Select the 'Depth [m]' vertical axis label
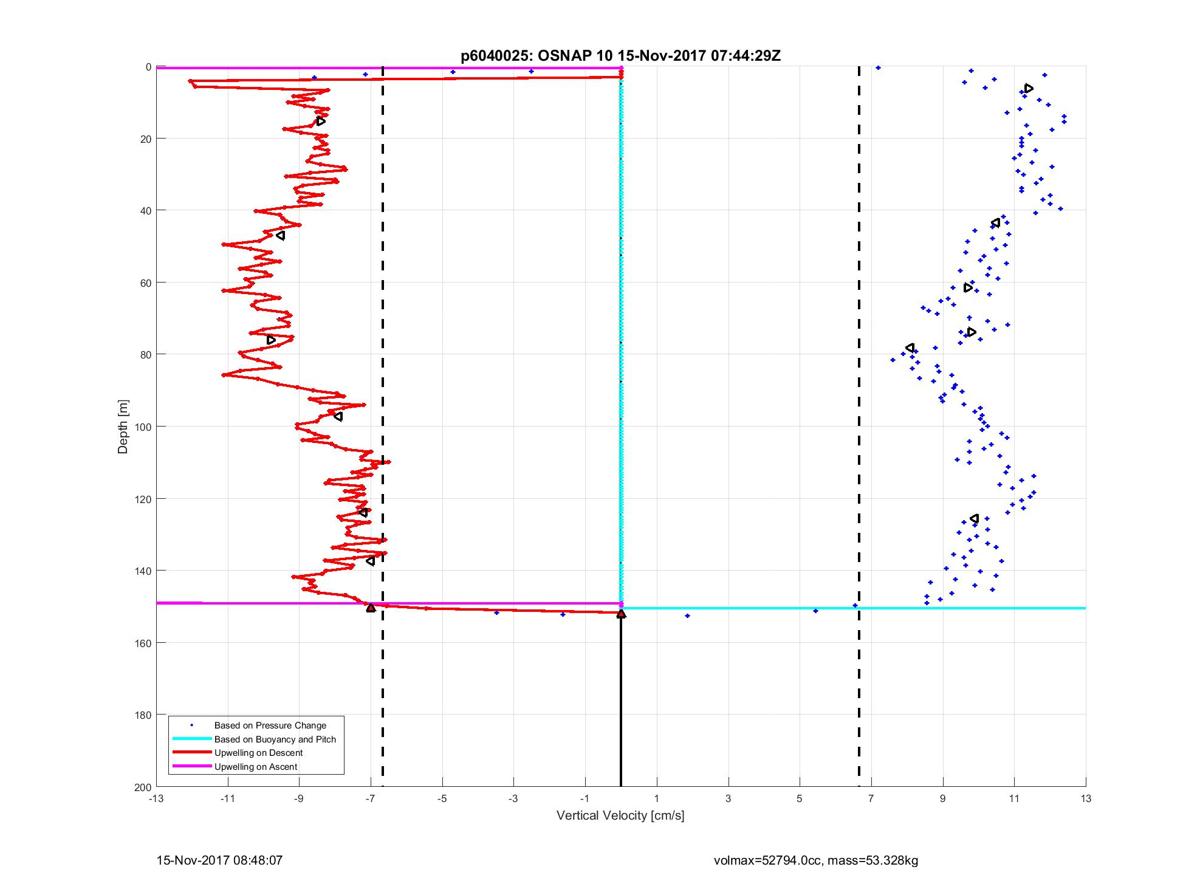 (x=124, y=427)
